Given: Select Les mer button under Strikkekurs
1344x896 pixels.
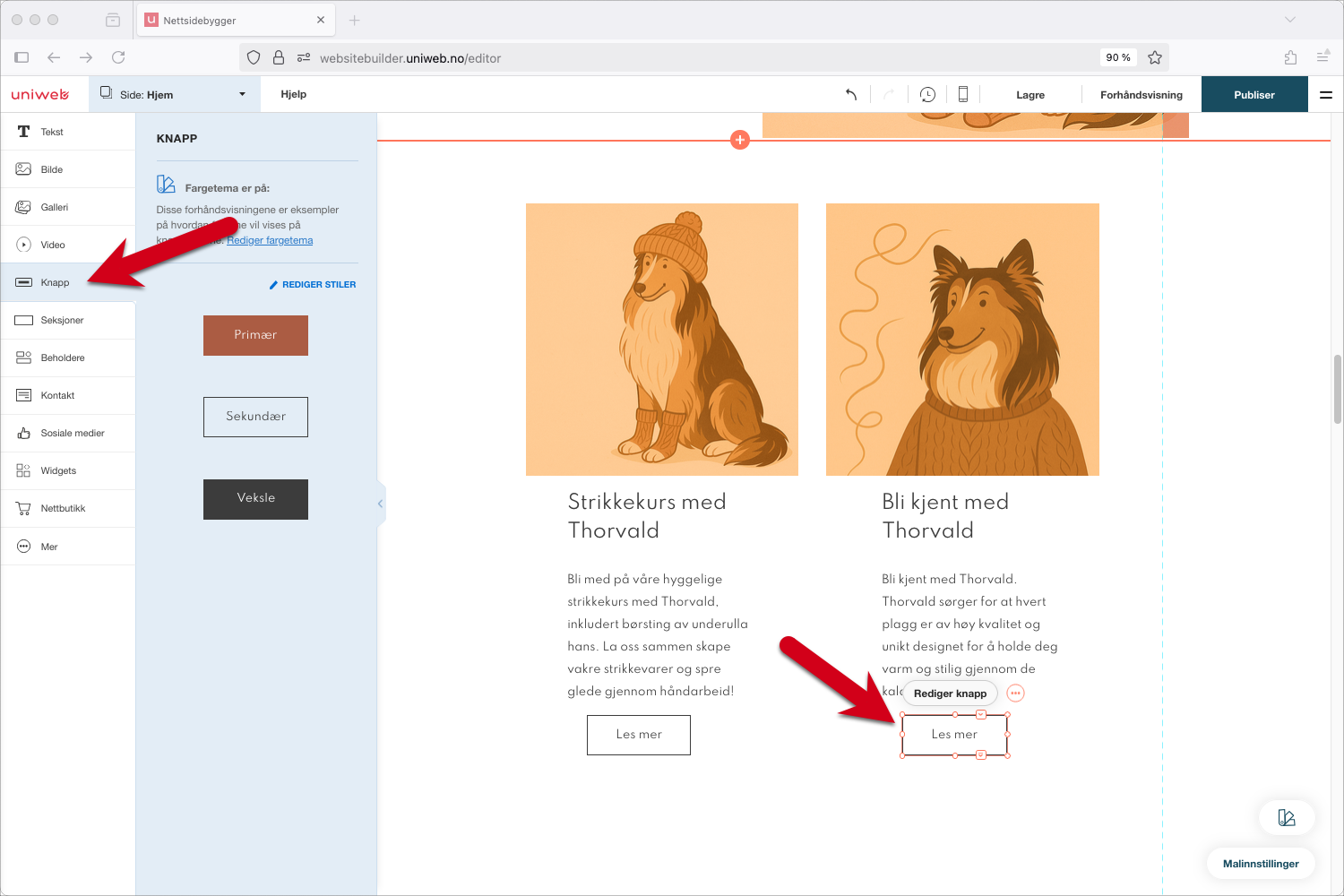Looking at the screenshot, I should [639, 735].
